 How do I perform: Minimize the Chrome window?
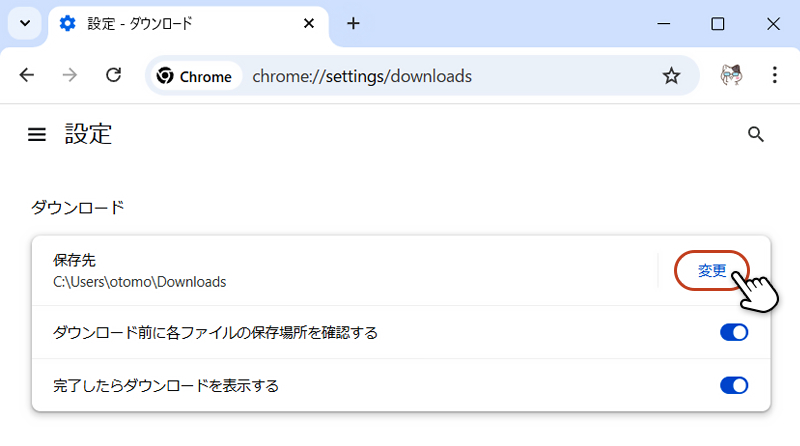[x=663, y=23]
